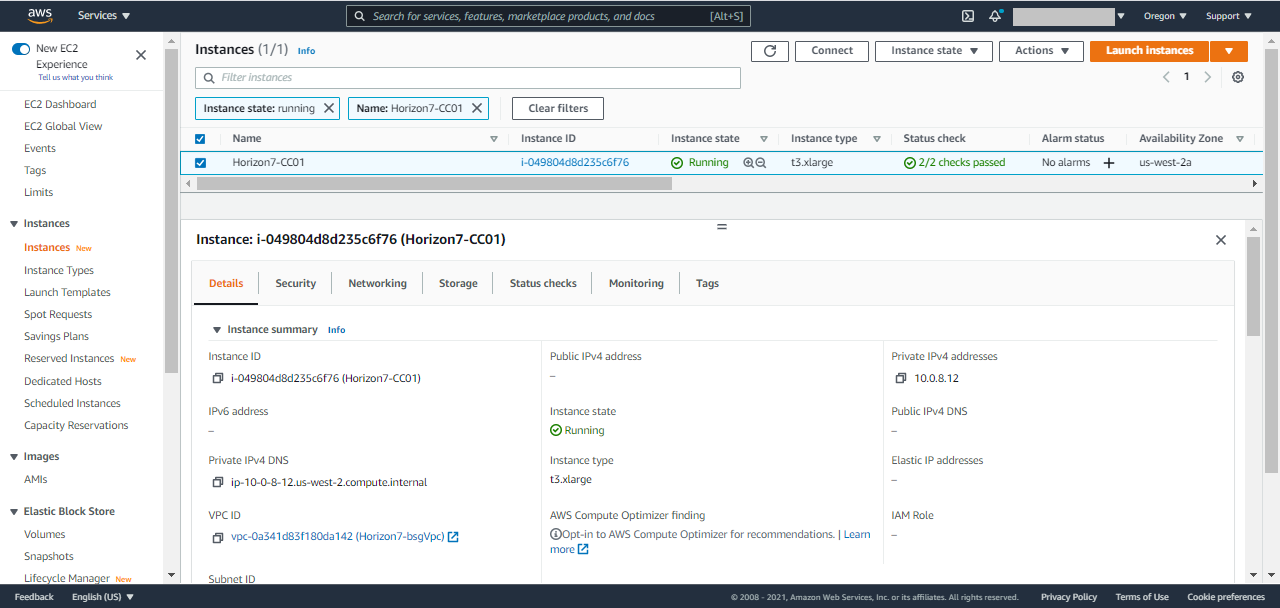Remove the Instance state: running filter
Viewport: 1280px width, 608px height.
[327, 108]
